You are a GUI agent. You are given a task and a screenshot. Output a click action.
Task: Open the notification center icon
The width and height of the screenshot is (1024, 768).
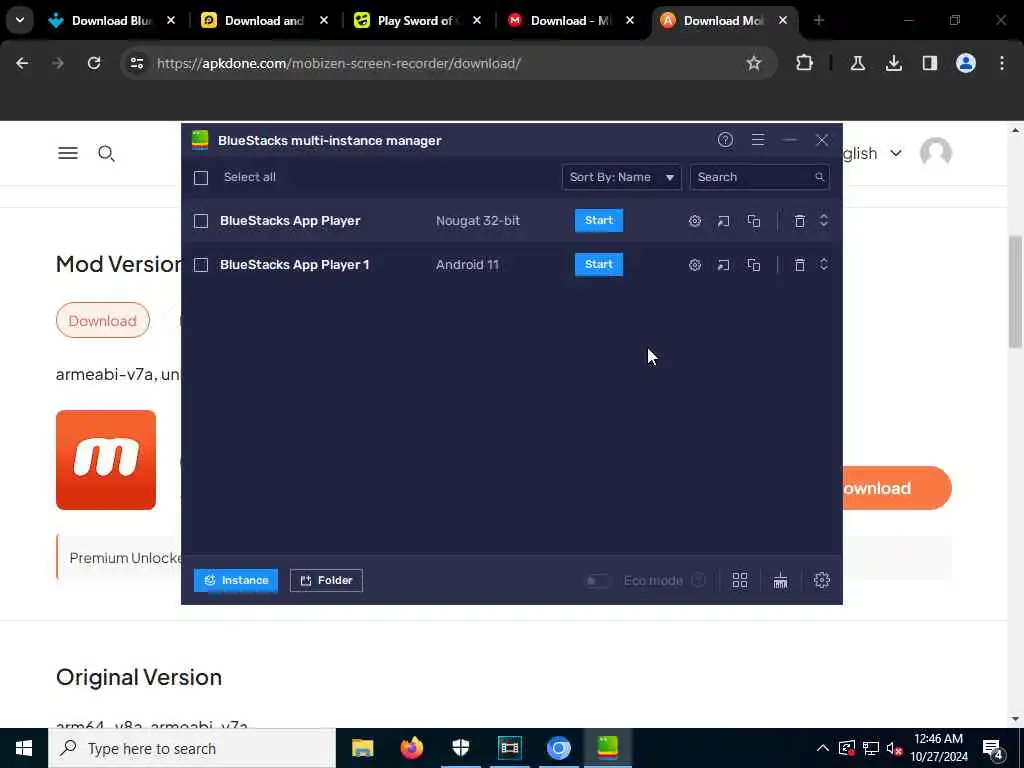(993, 748)
